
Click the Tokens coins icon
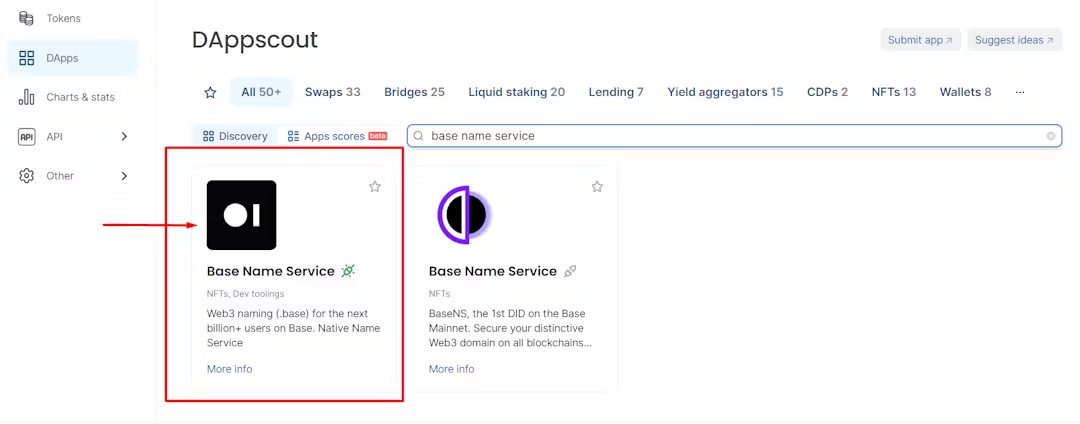pyautogui.click(x=26, y=19)
